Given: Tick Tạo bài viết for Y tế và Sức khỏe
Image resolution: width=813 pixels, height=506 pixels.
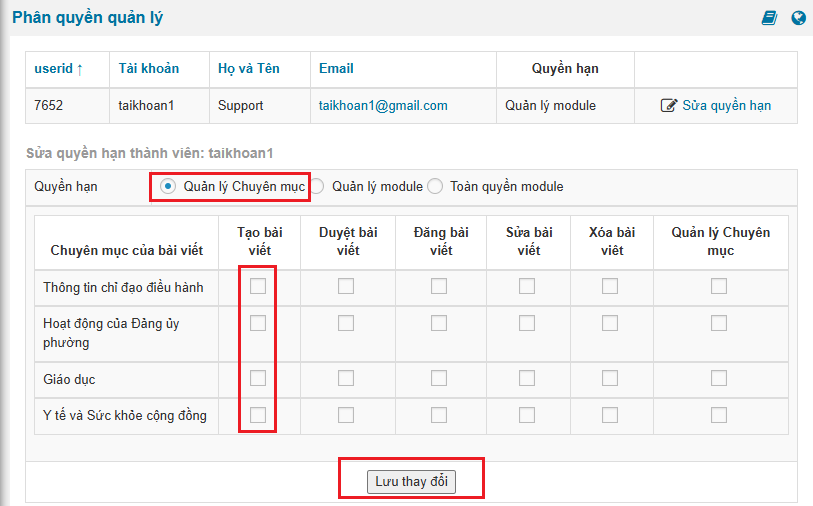Looking at the screenshot, I should click(258, 414).
